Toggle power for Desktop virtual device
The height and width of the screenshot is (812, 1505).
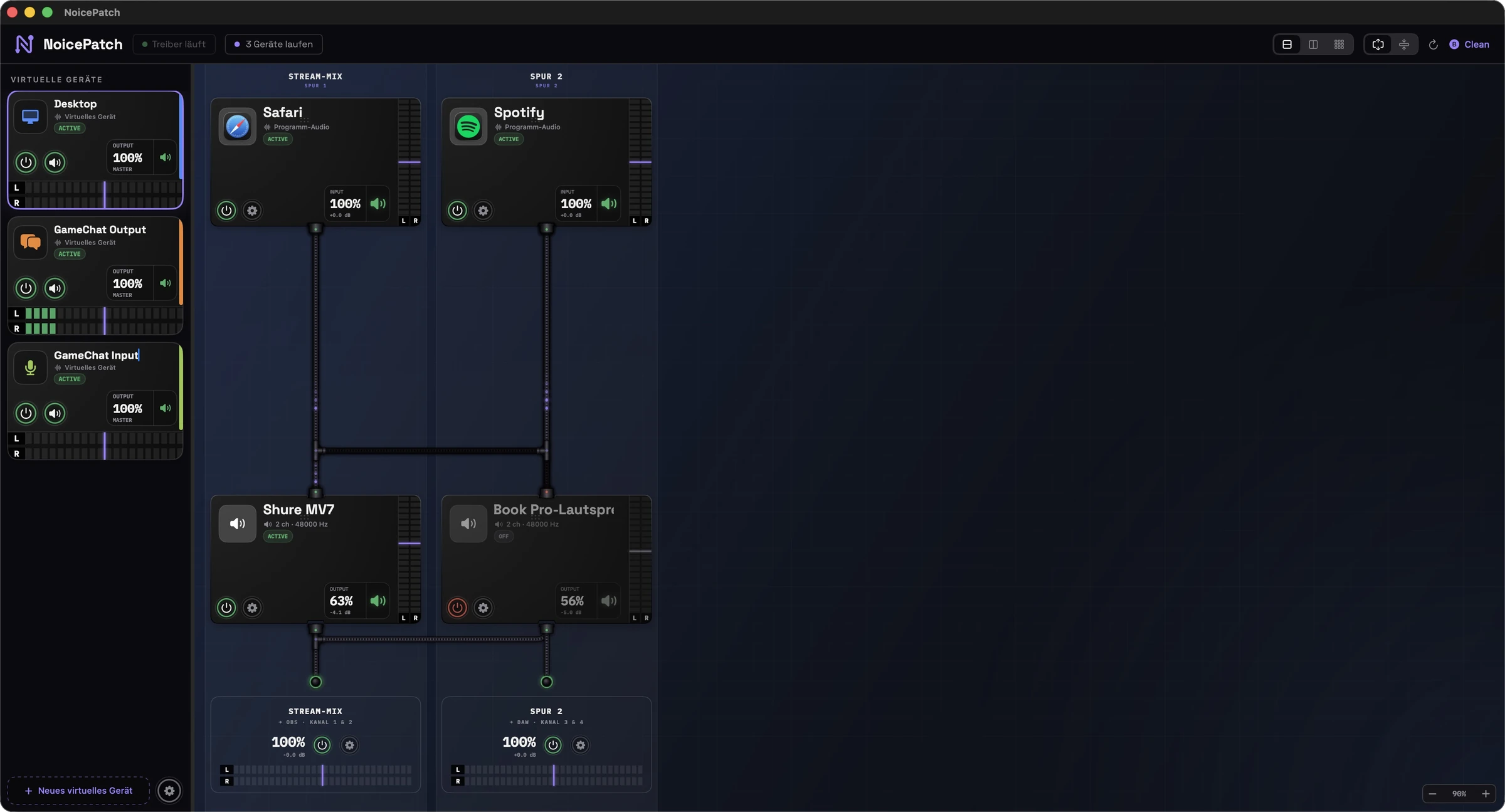(26, 162)
